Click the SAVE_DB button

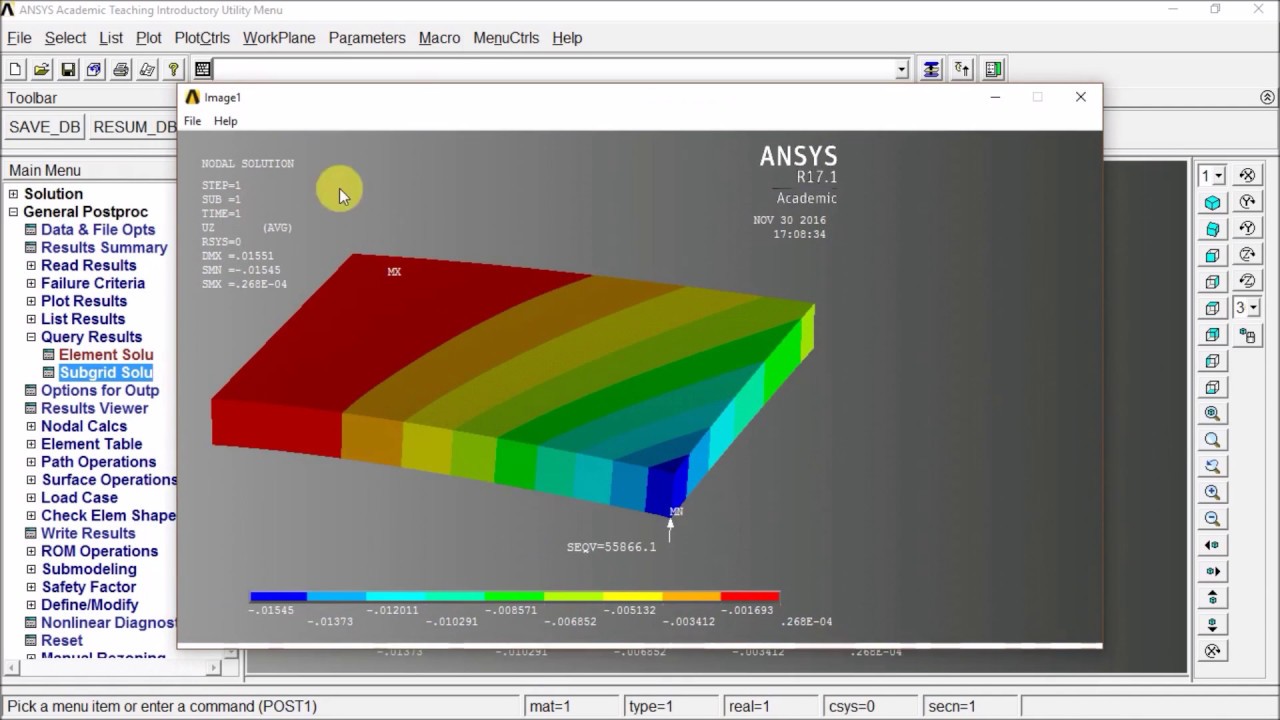pos(44,127)
